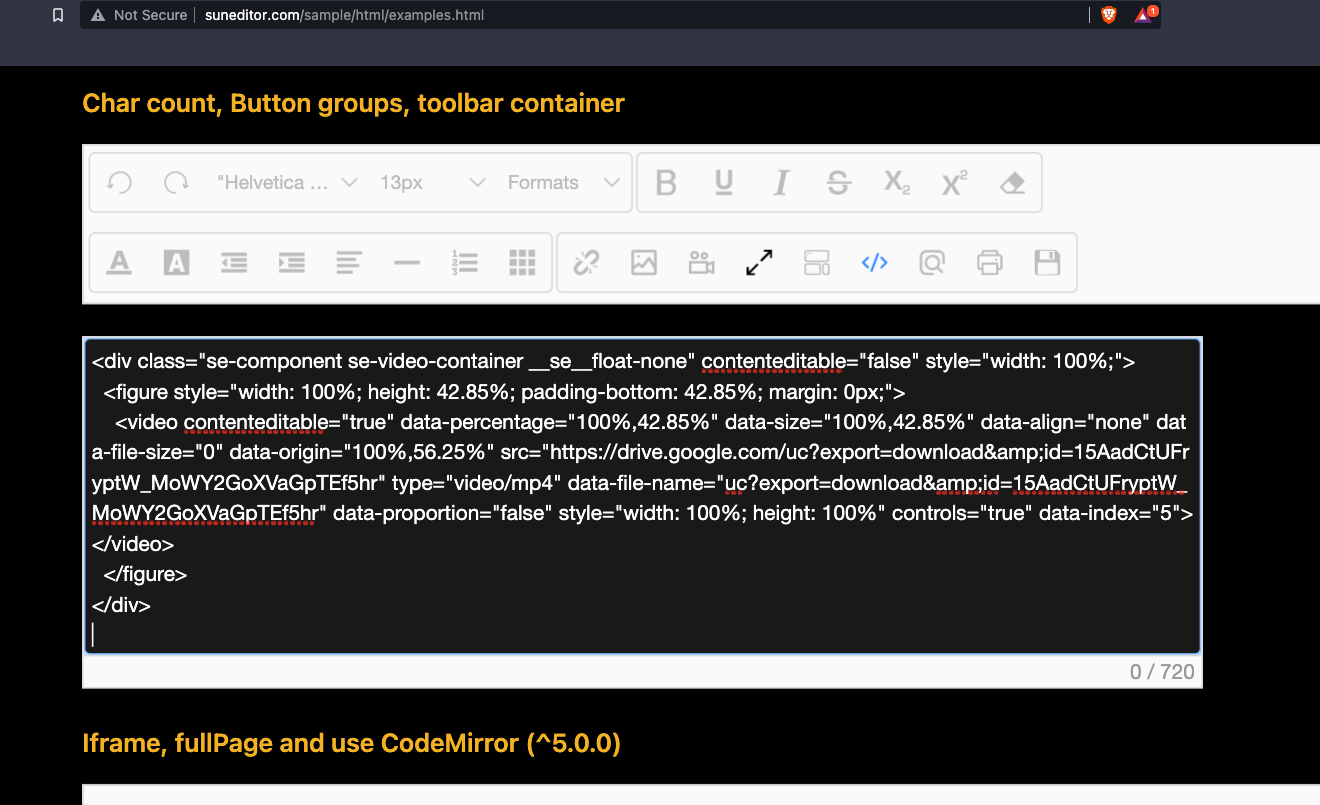
Task: Open the font family dropdown
Action: pyautogui.click(x=287, y=182)
